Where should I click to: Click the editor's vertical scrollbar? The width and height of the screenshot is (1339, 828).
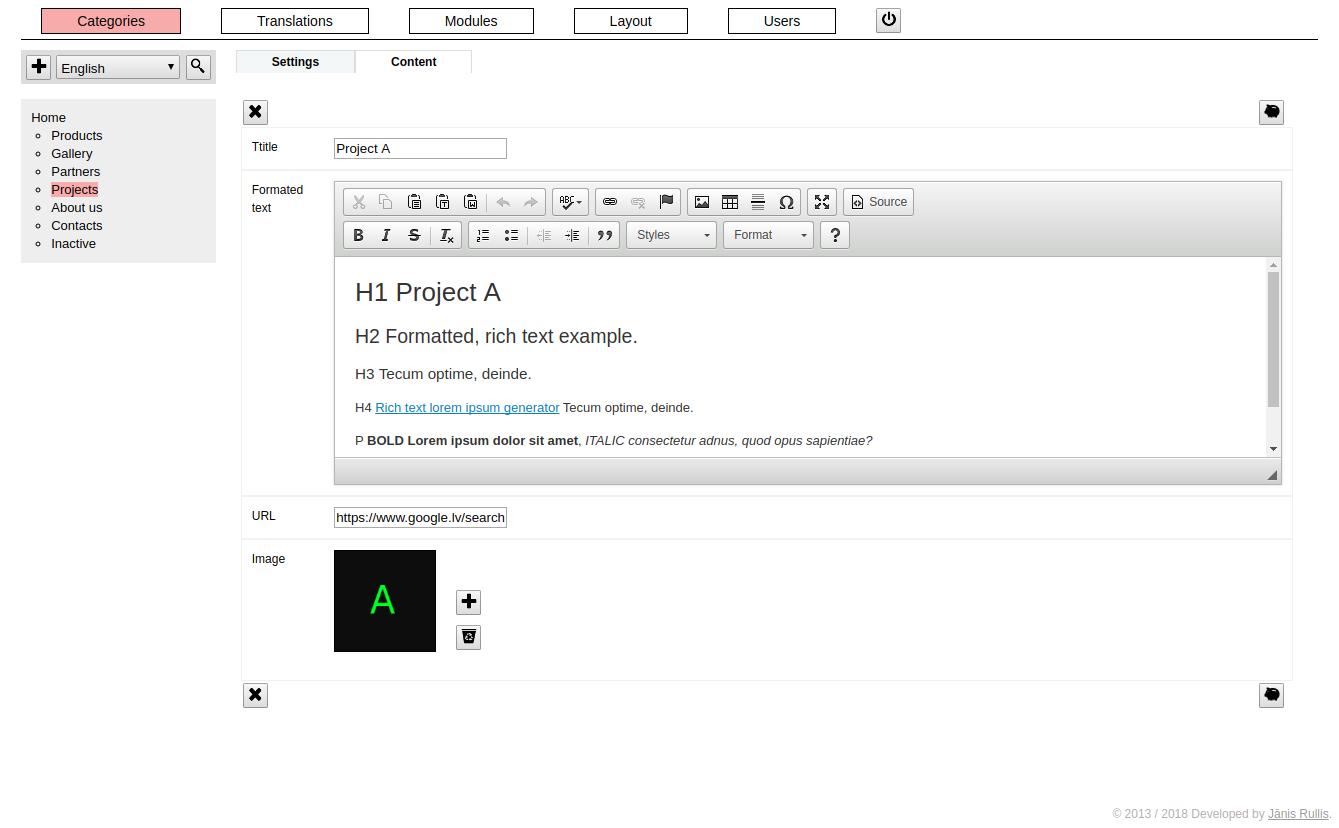click(x=1273, y=357)
